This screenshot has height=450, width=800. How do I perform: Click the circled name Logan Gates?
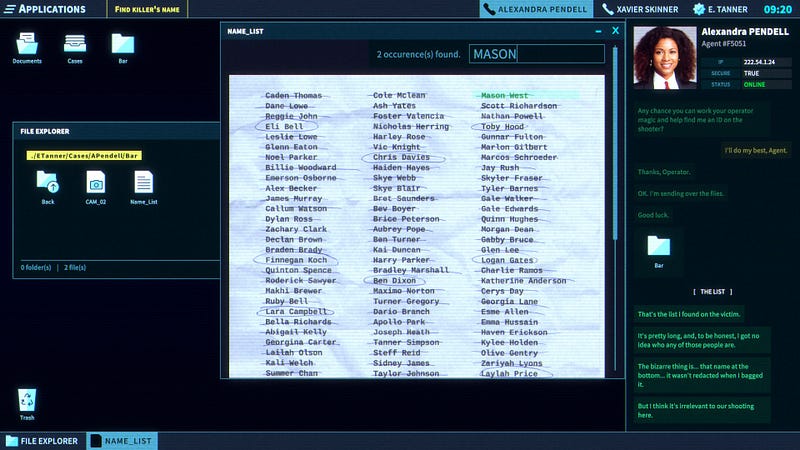pos(507,260)
